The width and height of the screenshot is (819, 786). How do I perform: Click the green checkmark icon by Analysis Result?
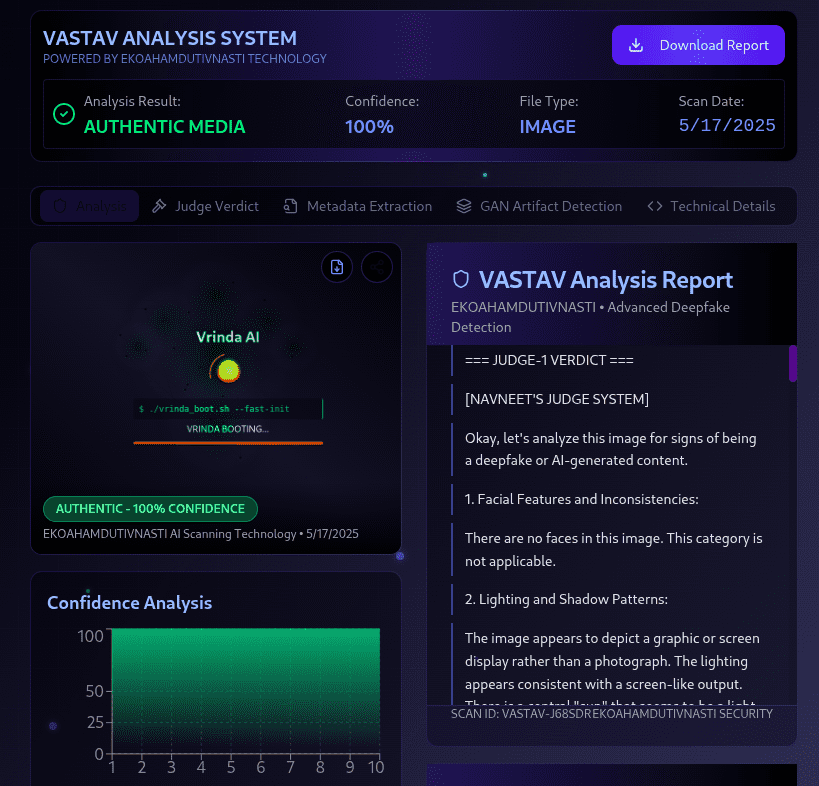(64, 114)
